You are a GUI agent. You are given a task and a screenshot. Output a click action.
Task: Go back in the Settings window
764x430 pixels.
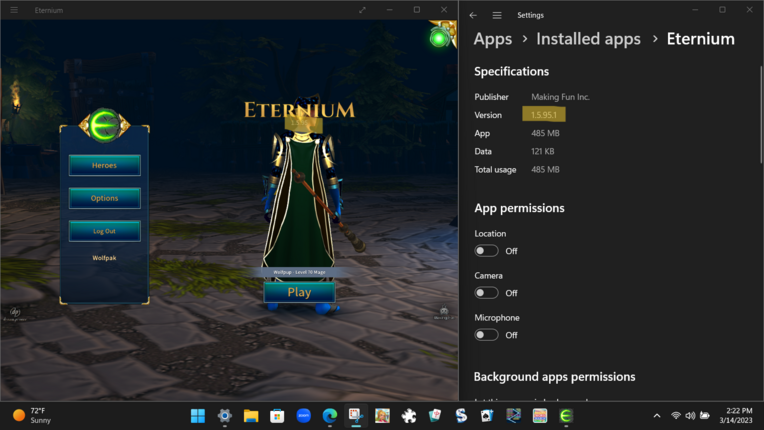pyautogui.click(x=473, y=15)
